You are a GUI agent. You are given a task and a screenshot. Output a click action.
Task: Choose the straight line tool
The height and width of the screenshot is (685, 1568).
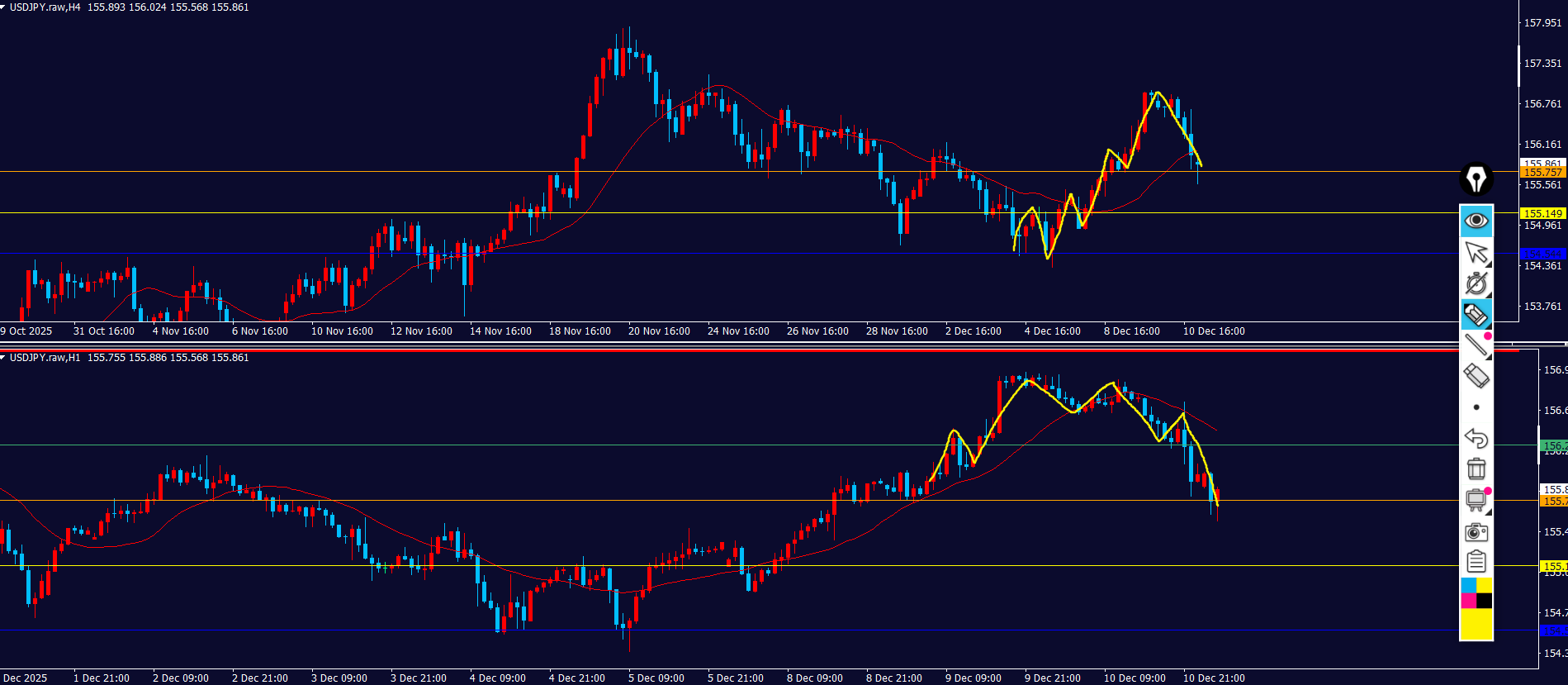(x=1476, y=345)
